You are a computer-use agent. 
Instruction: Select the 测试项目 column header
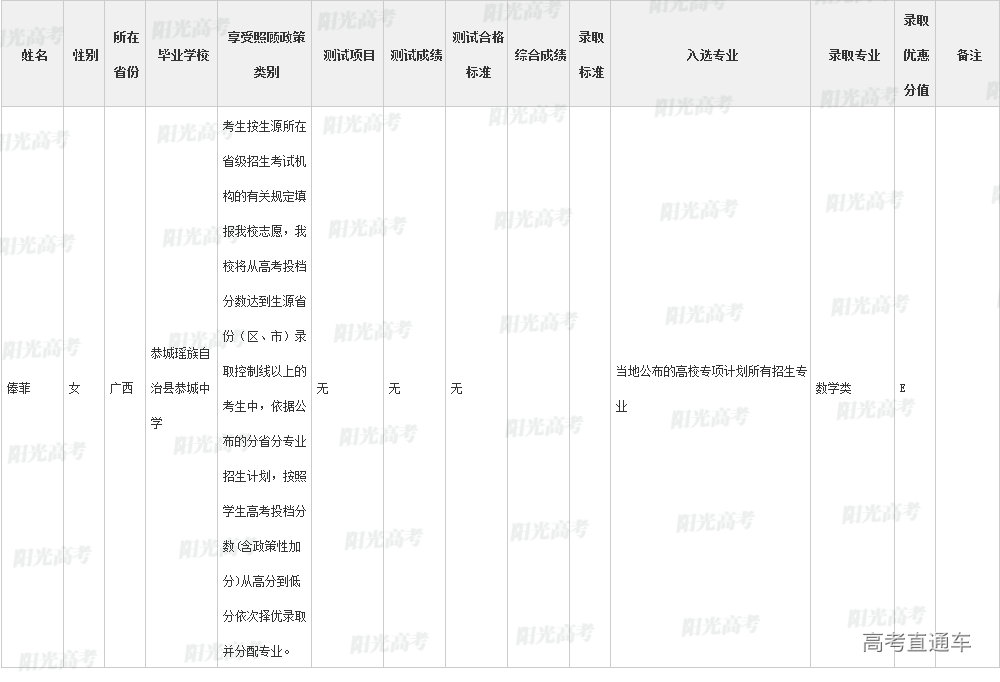pos(348,55)
